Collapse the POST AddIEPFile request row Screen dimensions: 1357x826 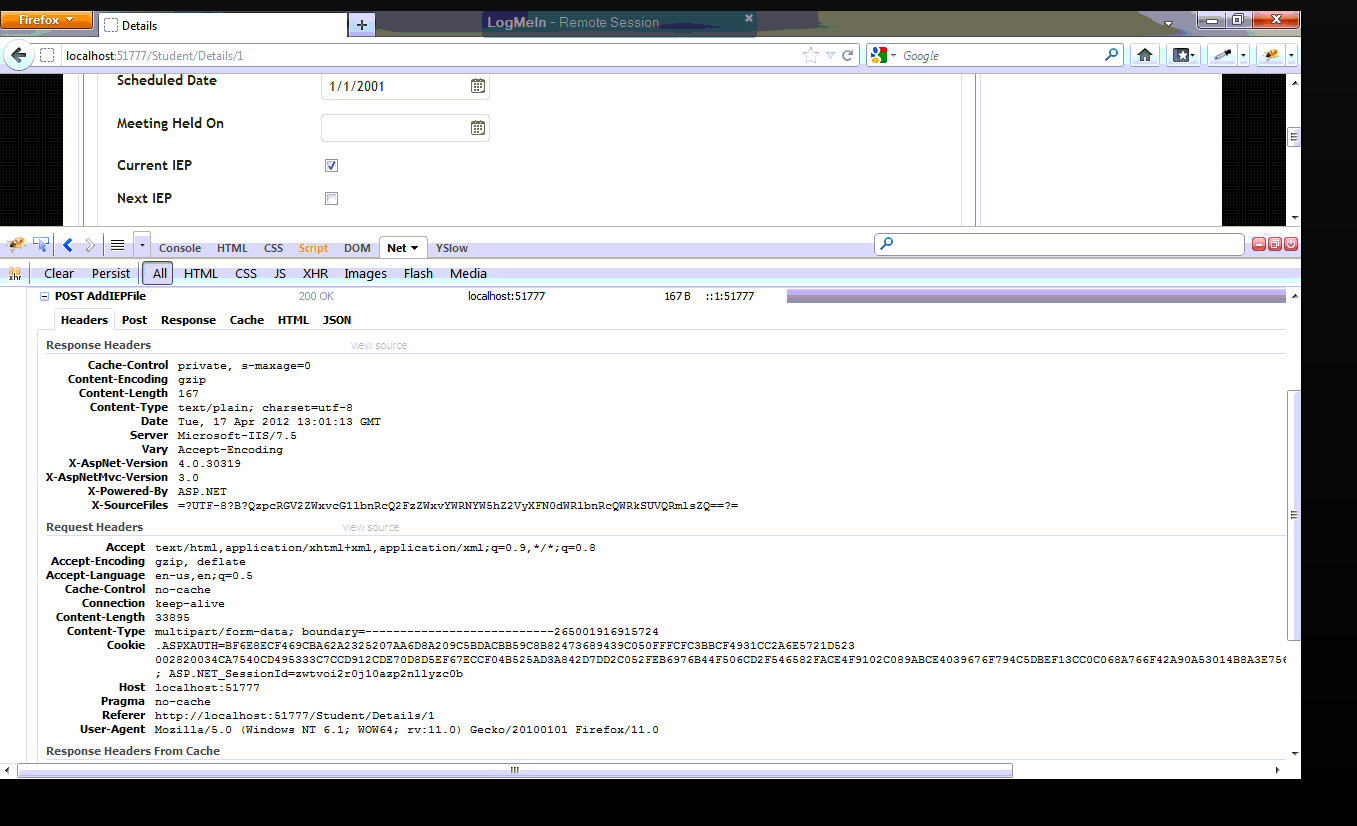tap(44, 296)
